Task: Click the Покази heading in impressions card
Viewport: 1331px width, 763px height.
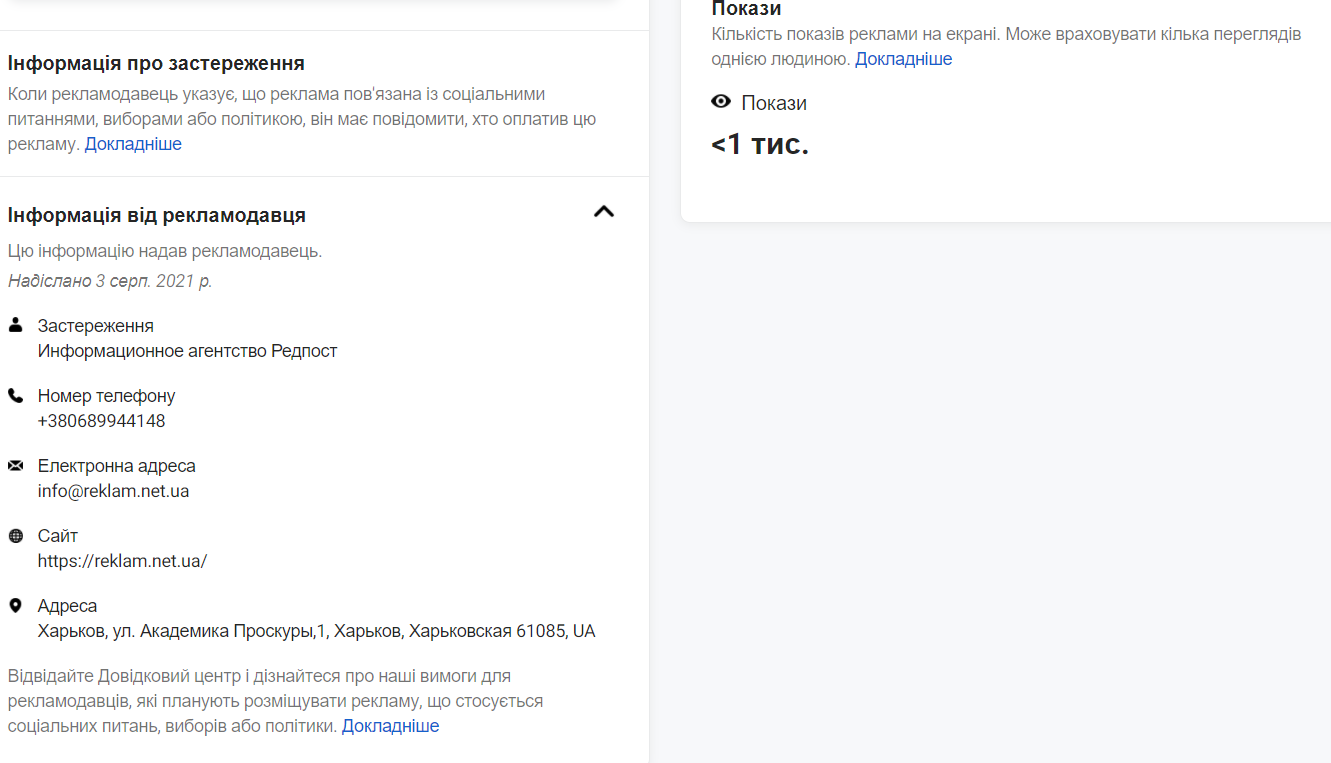Action: [x=746, y=9]
